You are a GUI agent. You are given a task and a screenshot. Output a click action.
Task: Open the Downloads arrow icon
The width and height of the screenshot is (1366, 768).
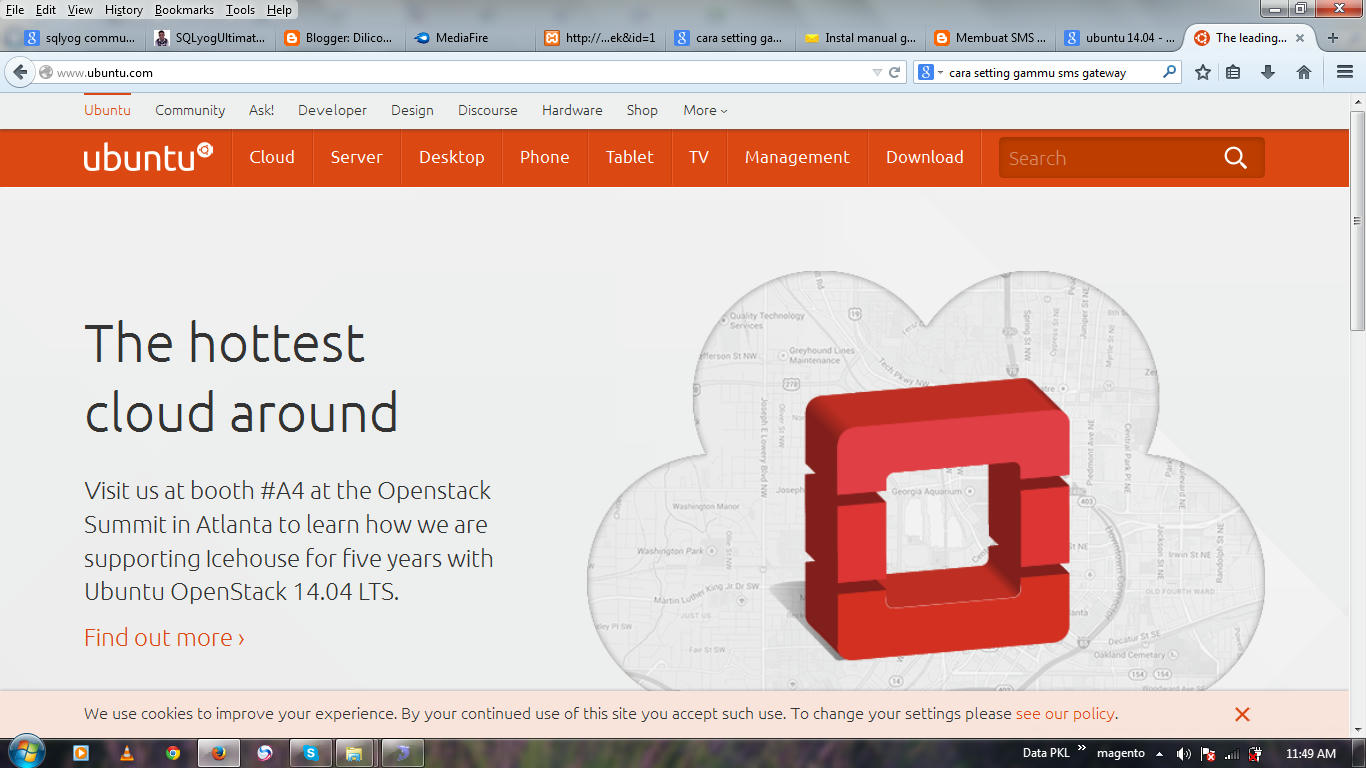[x=1268, y=72]
